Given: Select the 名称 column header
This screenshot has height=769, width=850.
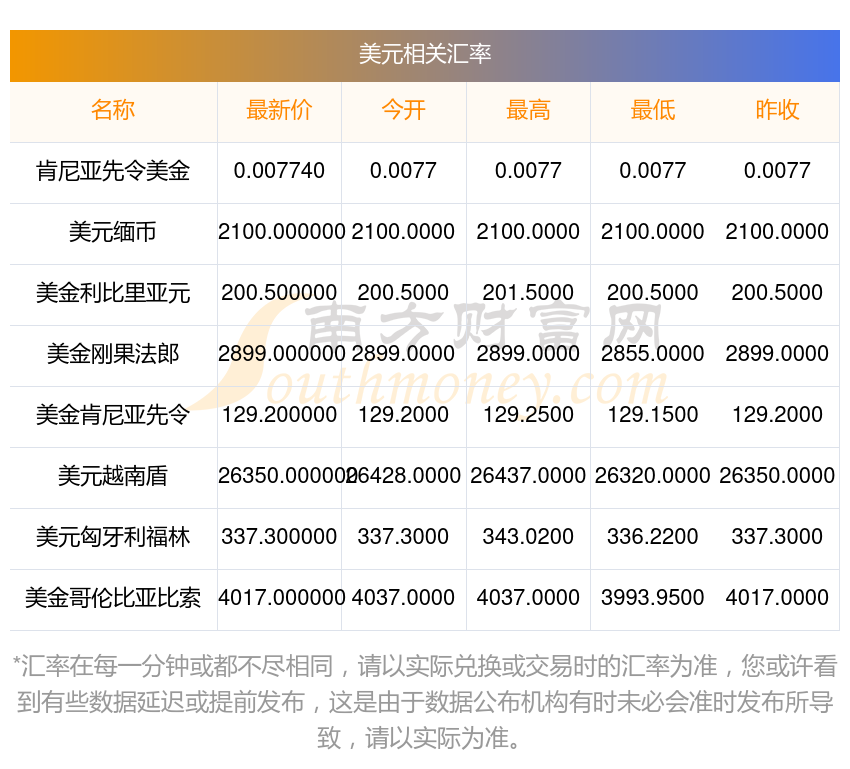Looking at the screenshot, I should 113,110.
